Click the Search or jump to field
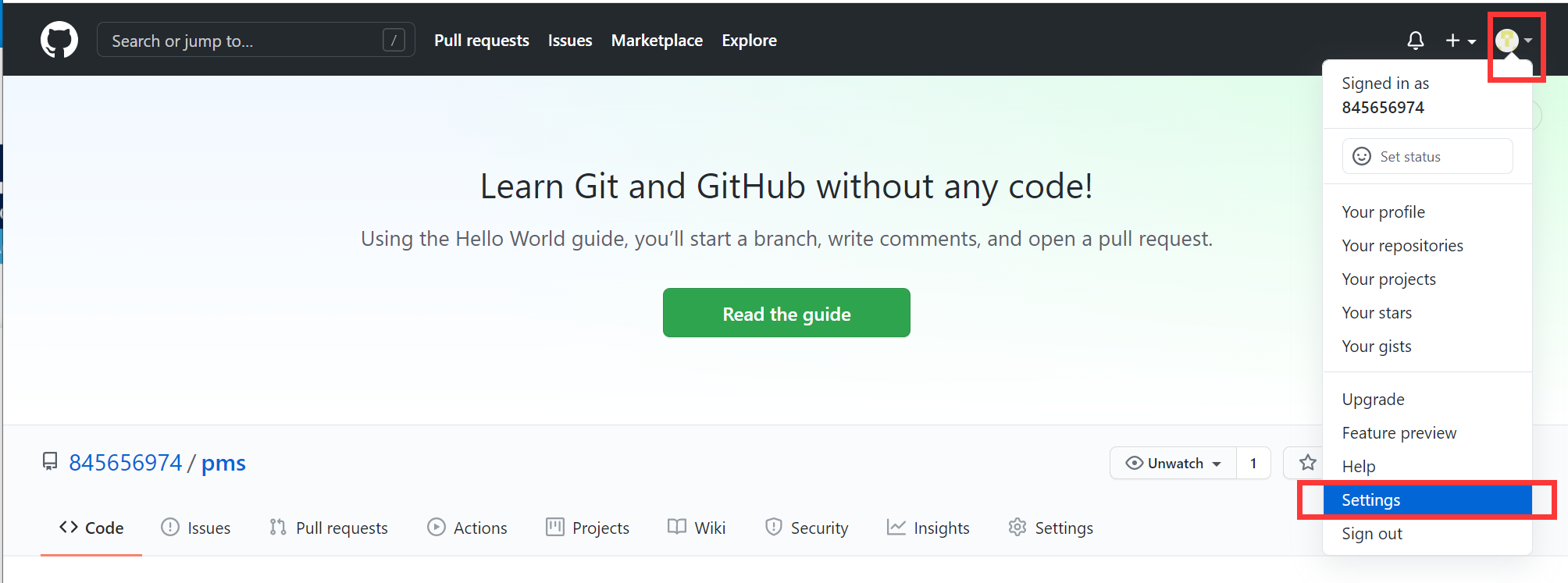The image size is (1568, 583). (x=255, y=40)
